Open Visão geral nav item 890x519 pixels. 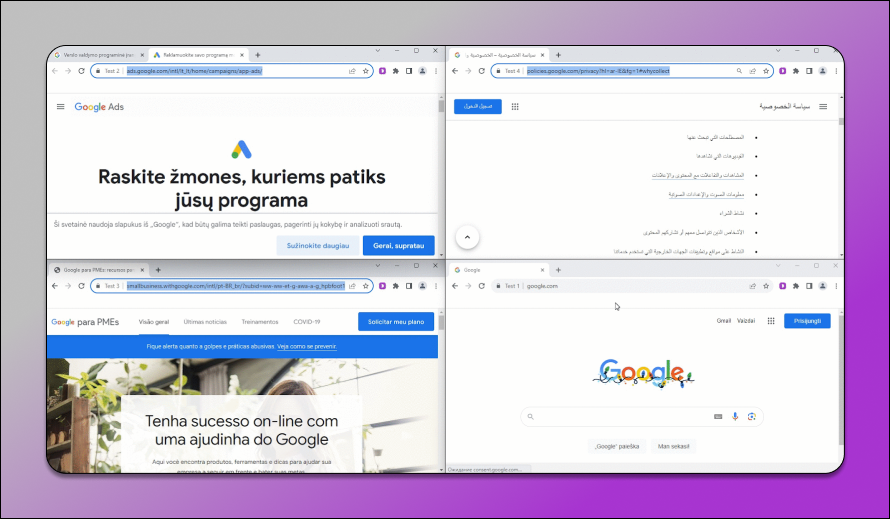154,322
